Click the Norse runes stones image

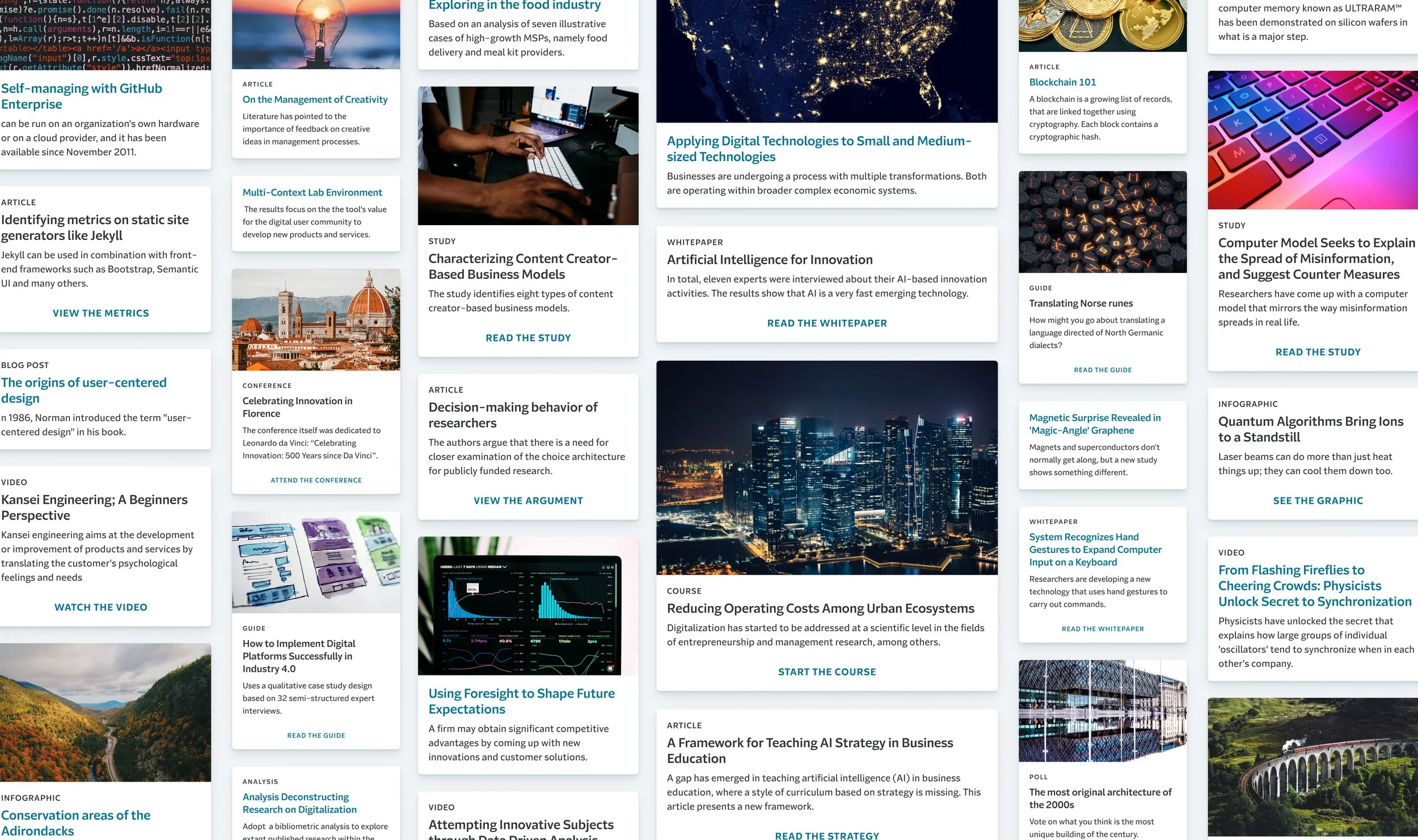click(x=1102, y=222)
